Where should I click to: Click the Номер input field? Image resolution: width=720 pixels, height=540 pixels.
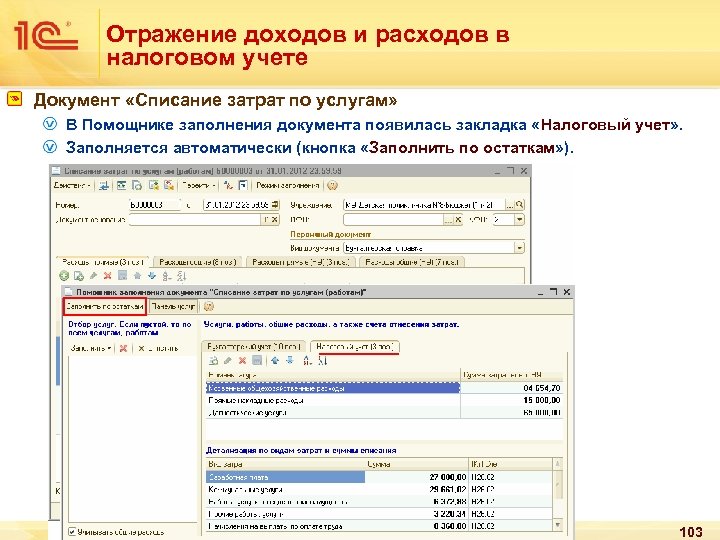[x=155, y=205]
